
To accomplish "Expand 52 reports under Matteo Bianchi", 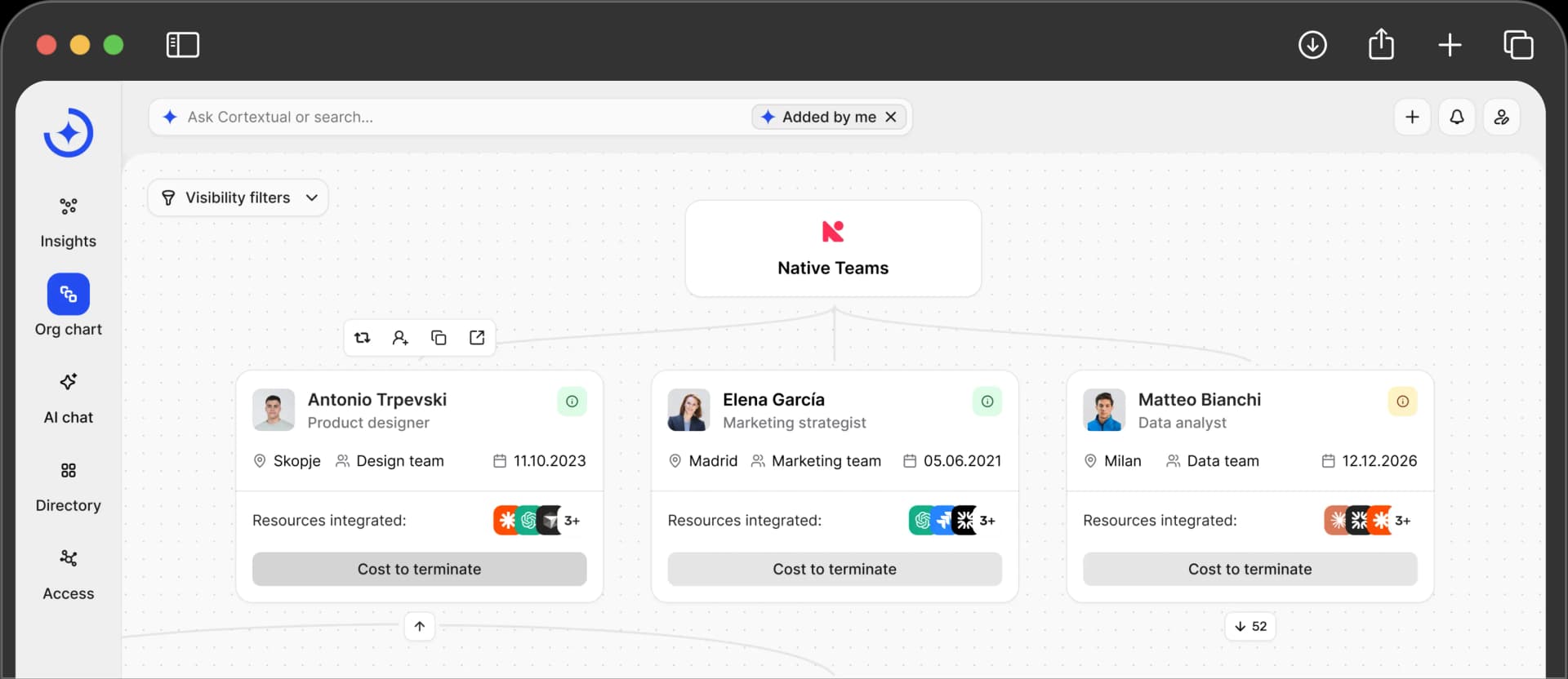I will (1250, 627).
